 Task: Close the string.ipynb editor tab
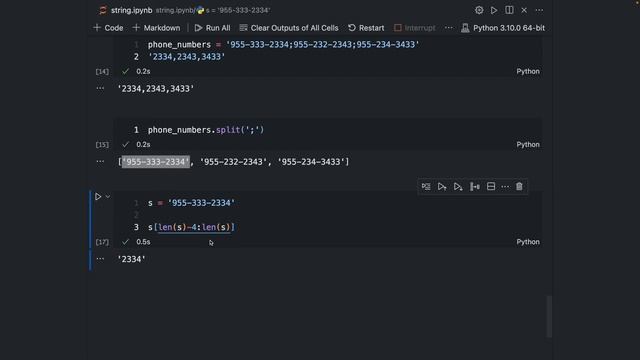point(524,10)
